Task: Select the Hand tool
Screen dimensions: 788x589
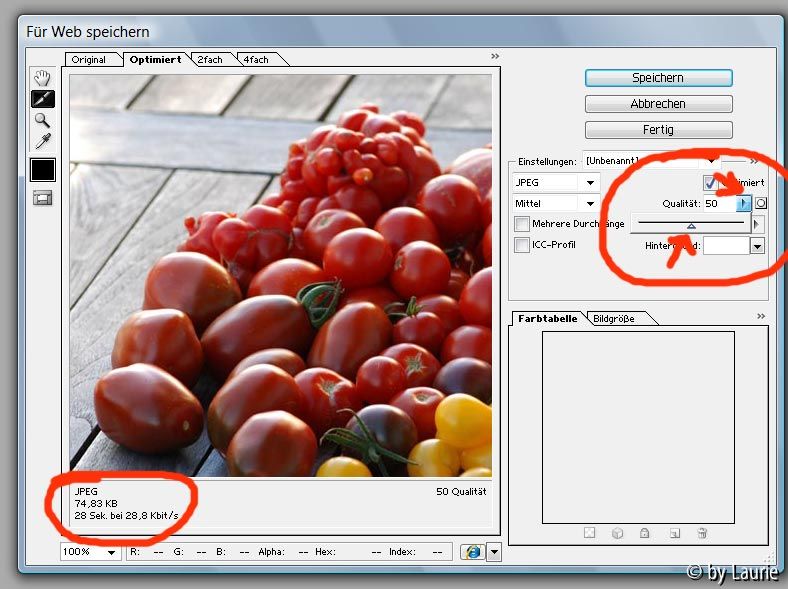Action: click(x=42, y=77)
